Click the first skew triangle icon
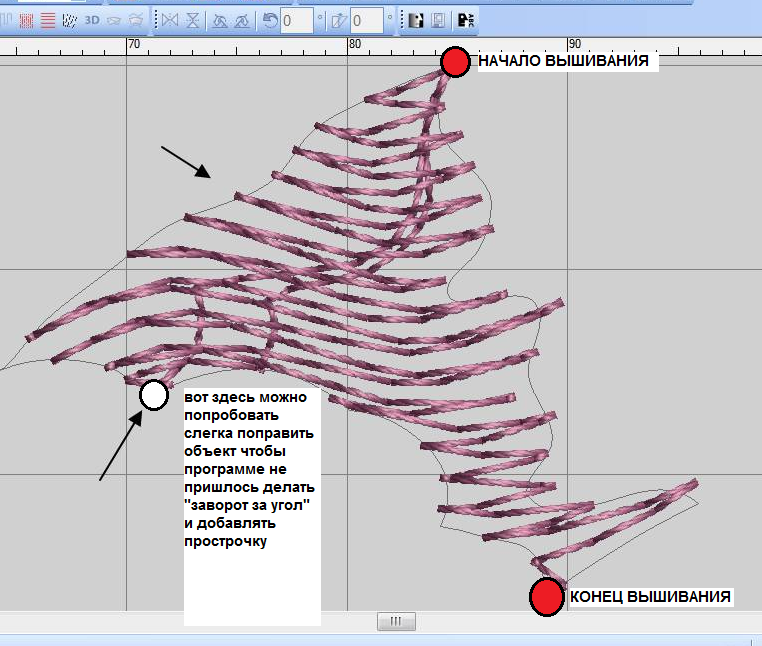The height and width of the screenshot is (646, 762). click(219, 19)
